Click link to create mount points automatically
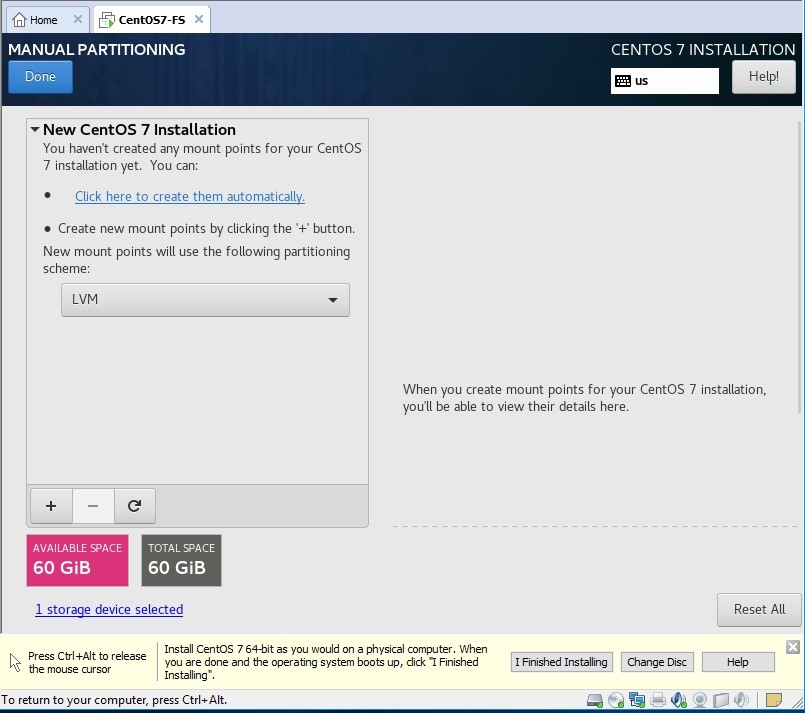Image resolution: width=805 pixels, height=713 pixels. [189, 197]
